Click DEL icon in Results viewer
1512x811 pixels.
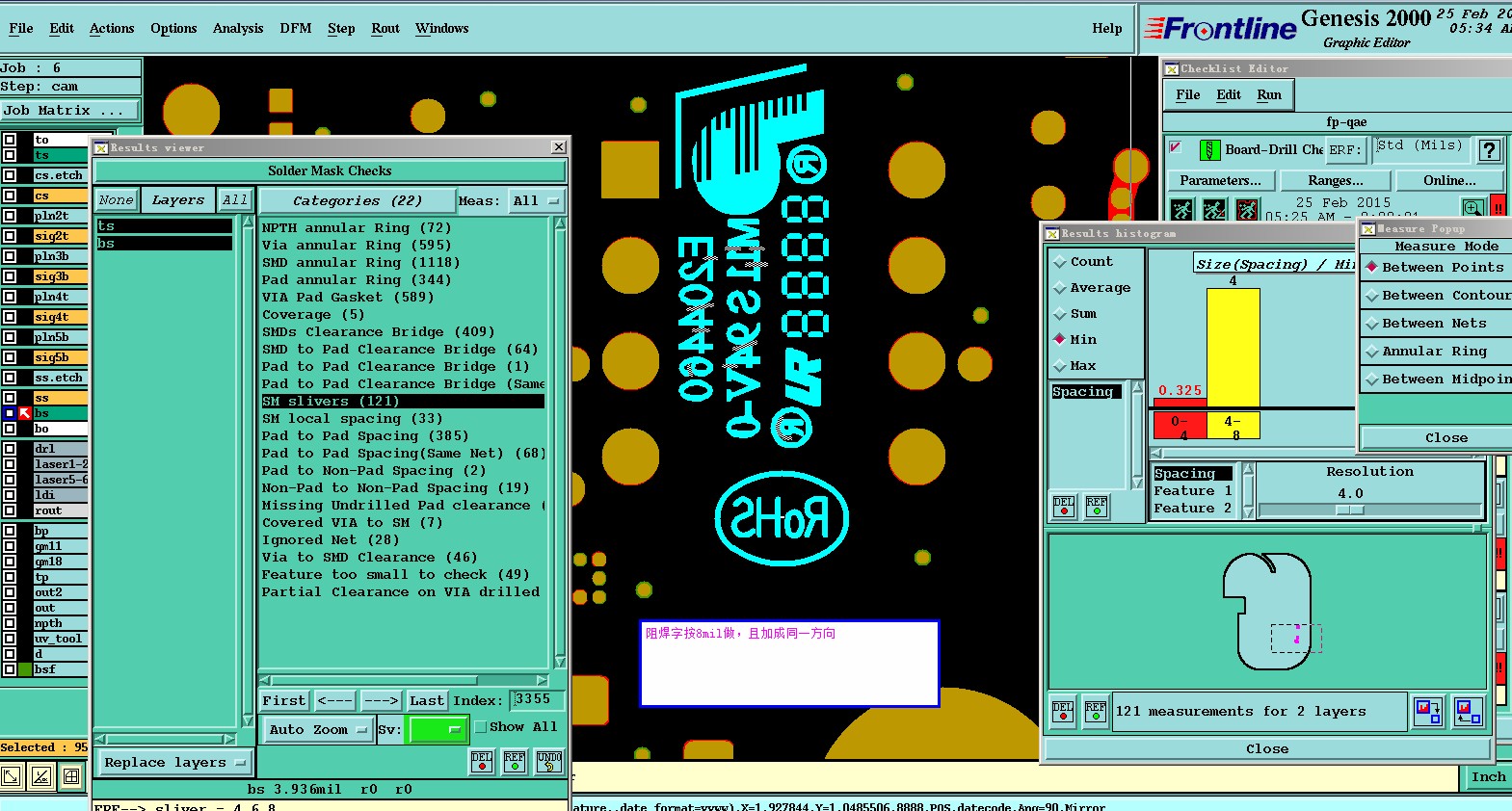coord(482,761)
